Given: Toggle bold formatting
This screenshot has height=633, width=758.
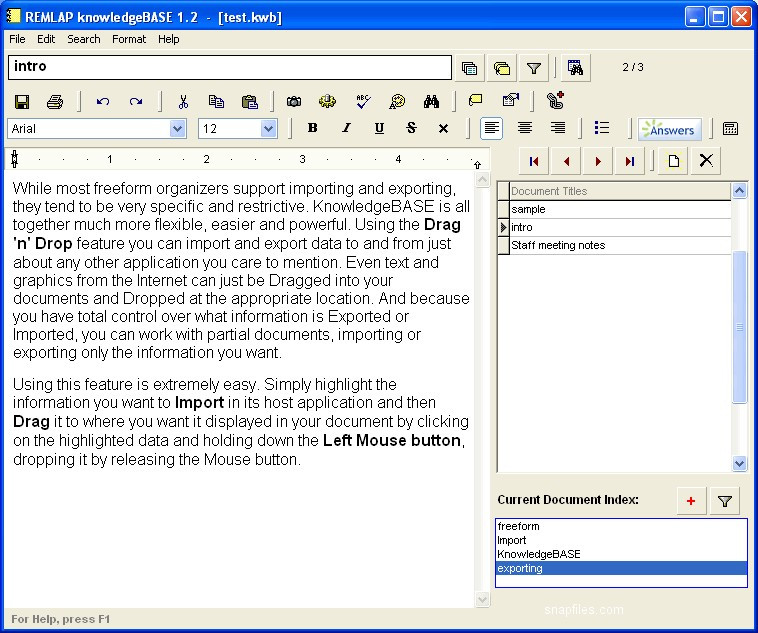Looking at the screenshot, I should pos(313,128).
